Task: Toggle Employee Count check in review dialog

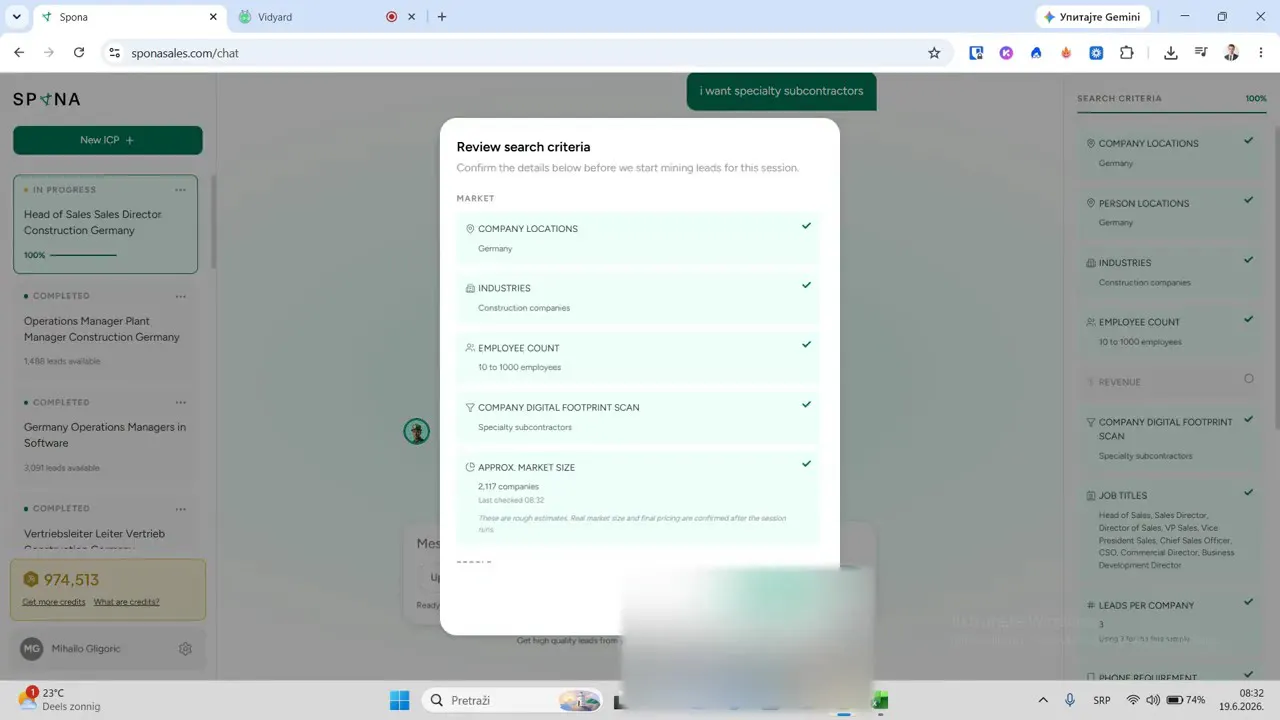Action: [x=806, y=345]
